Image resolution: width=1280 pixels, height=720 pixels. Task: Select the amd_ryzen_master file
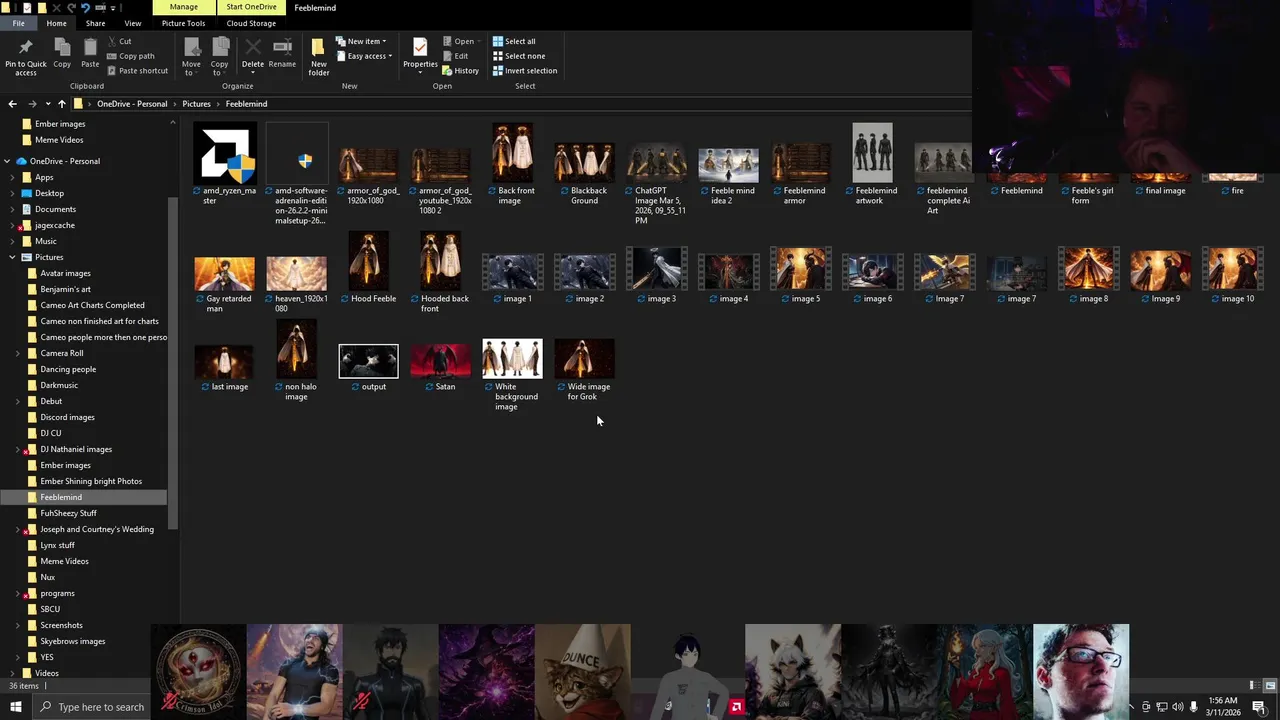click(225, 164)
